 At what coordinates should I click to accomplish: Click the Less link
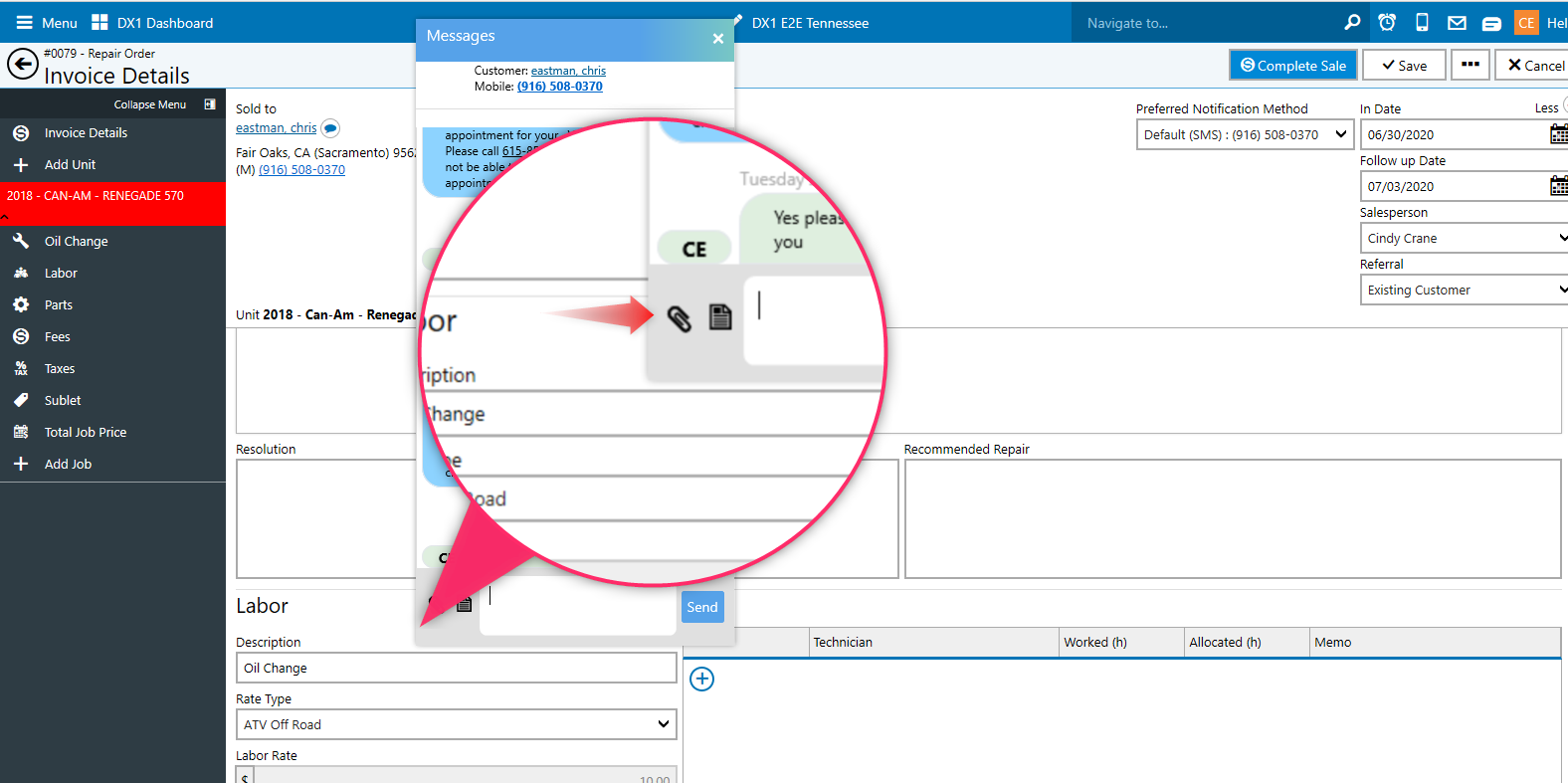[1546, 108]
